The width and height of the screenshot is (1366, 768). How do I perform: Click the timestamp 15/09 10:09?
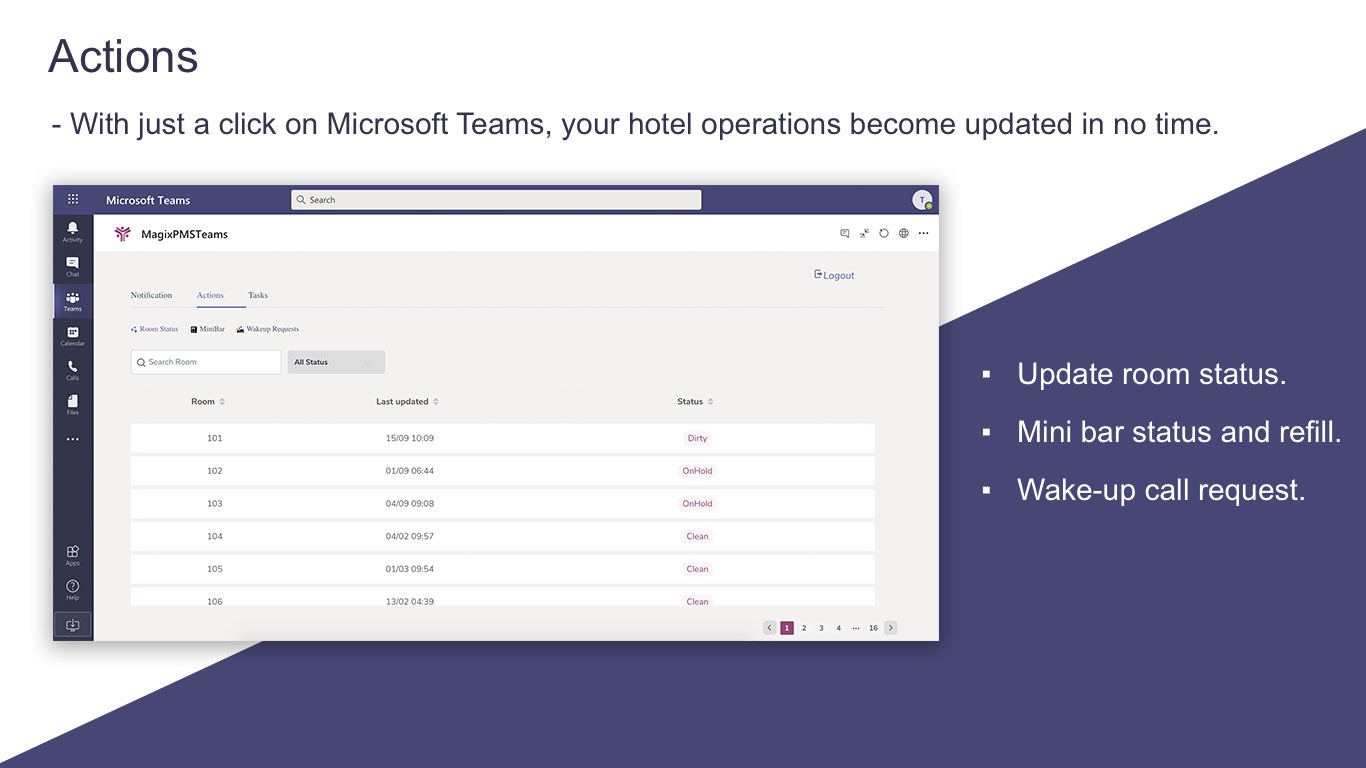tap(410, 438)
